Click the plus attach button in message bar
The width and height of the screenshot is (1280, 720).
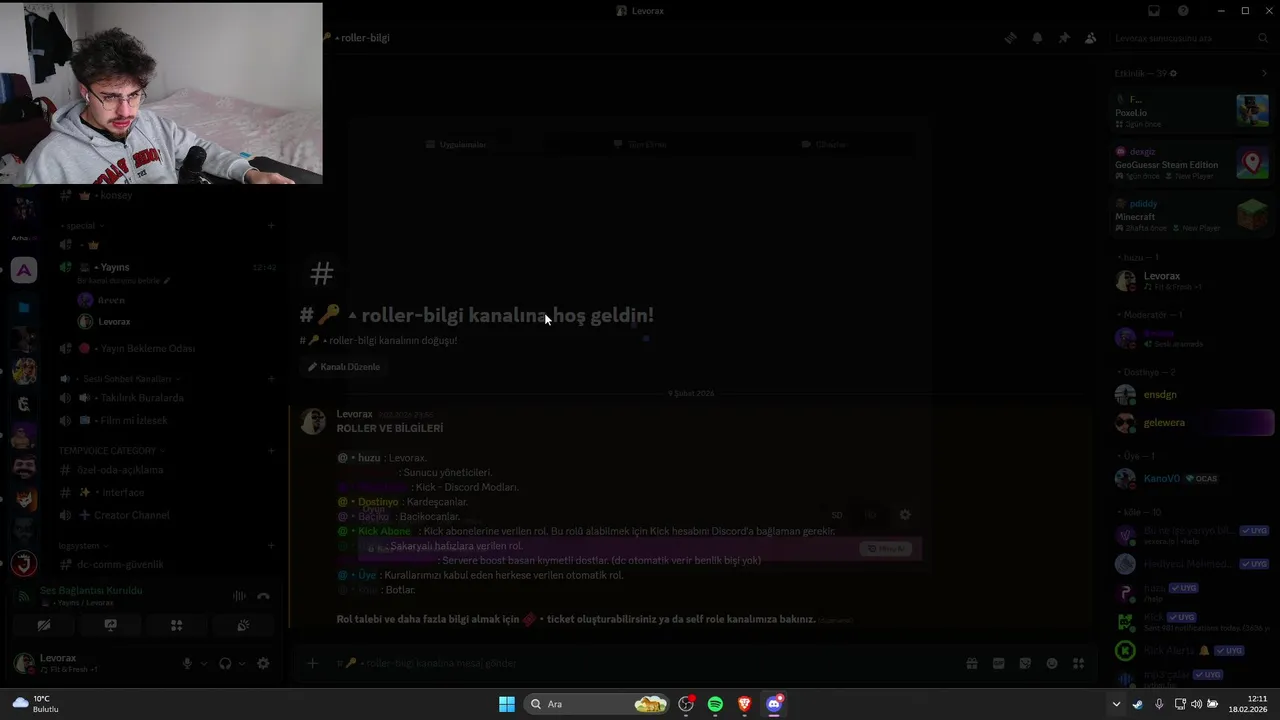click(x=312, y=663)
